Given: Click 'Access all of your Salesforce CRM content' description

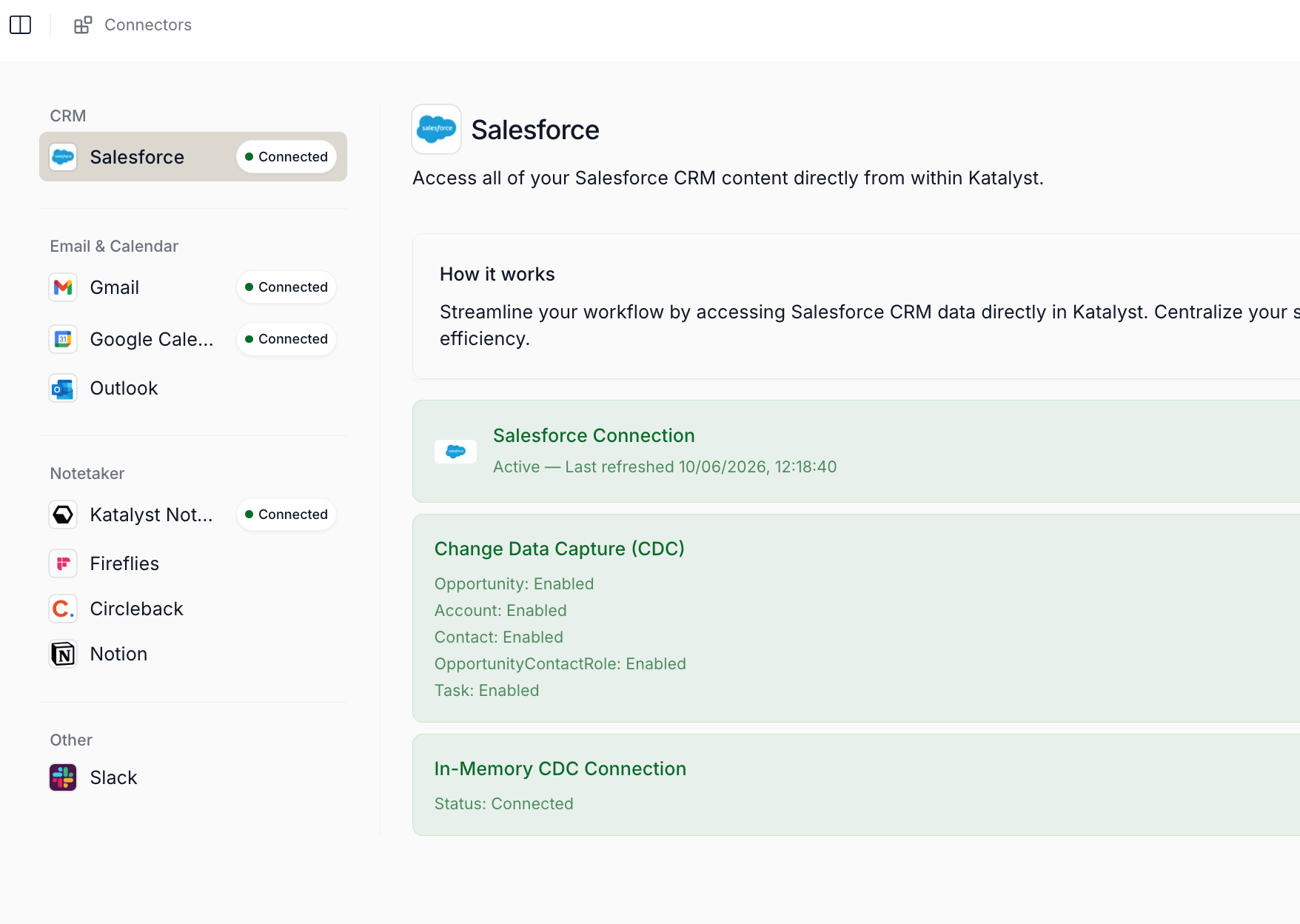Looking at the screenshot, I should pyautogui.click(x=728, y=178).
